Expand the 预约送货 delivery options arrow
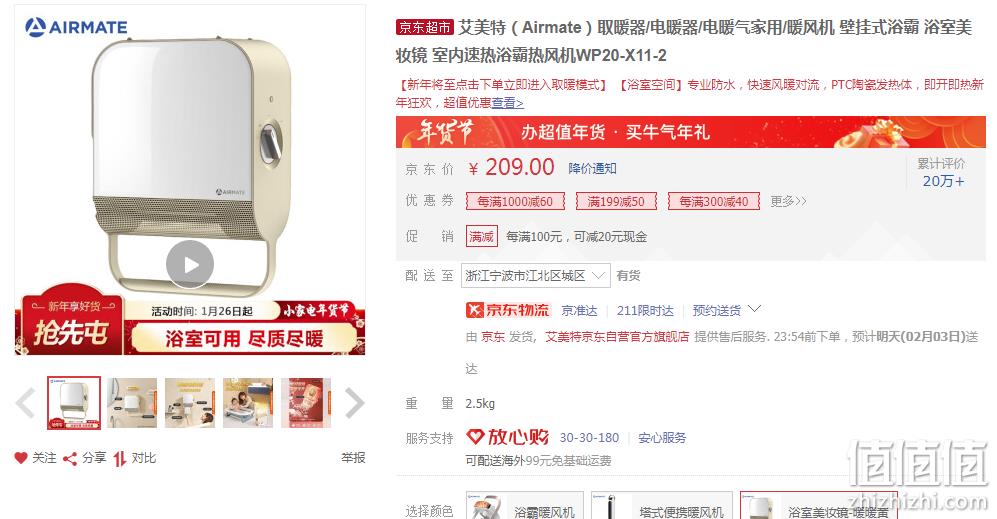997x519 pixels. (754, 309)
